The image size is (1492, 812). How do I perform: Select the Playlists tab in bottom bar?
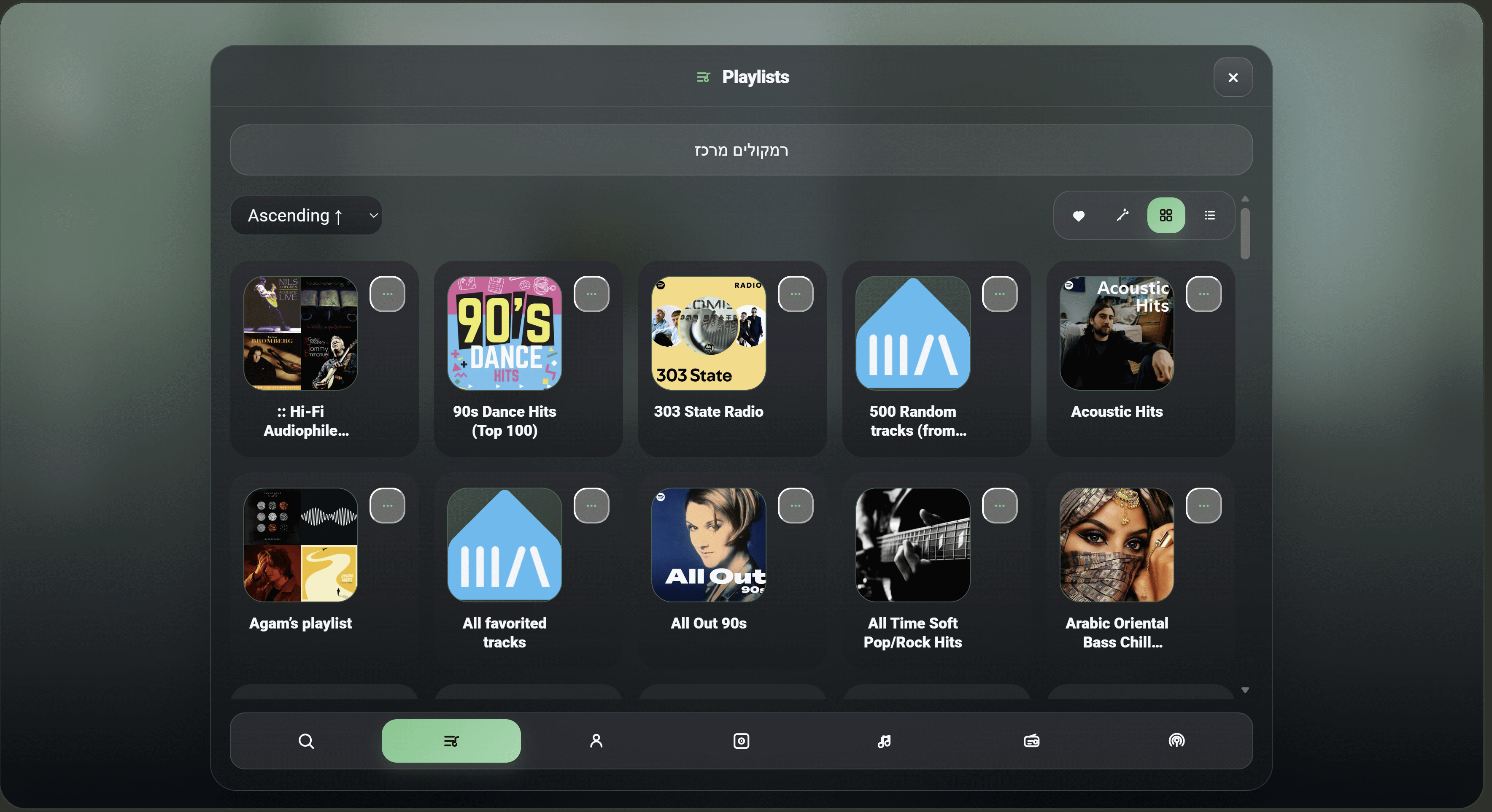coord(451,741)
